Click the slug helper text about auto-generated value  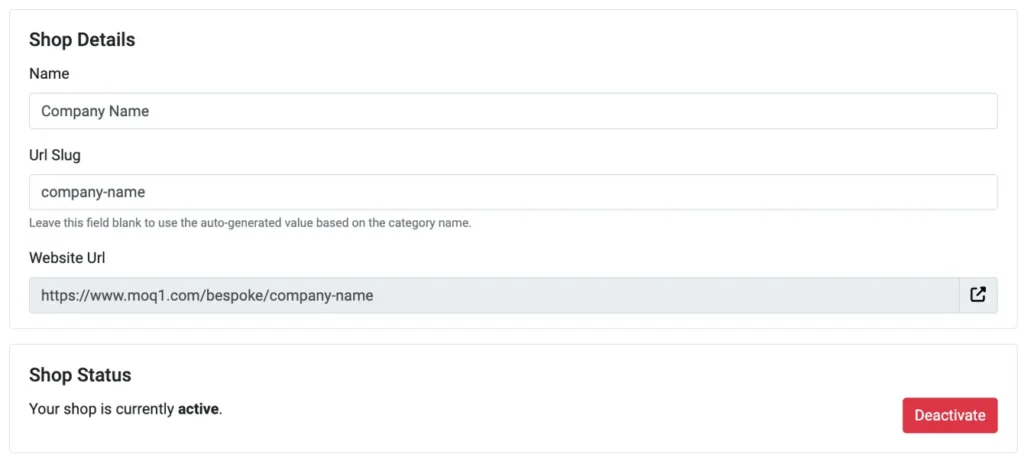[250, 223]
